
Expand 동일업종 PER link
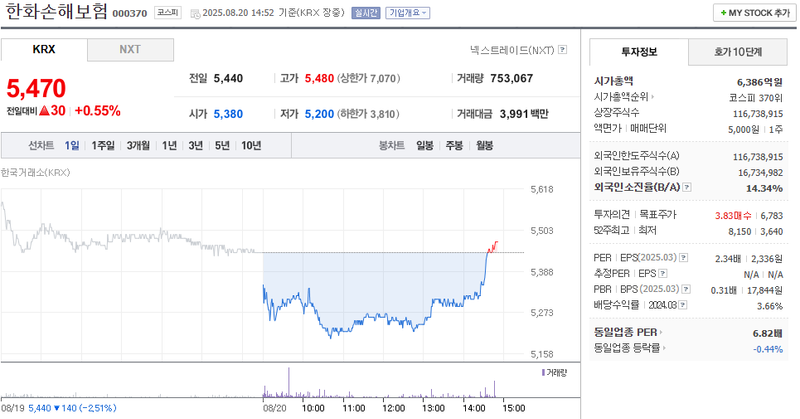click(628, 332)
